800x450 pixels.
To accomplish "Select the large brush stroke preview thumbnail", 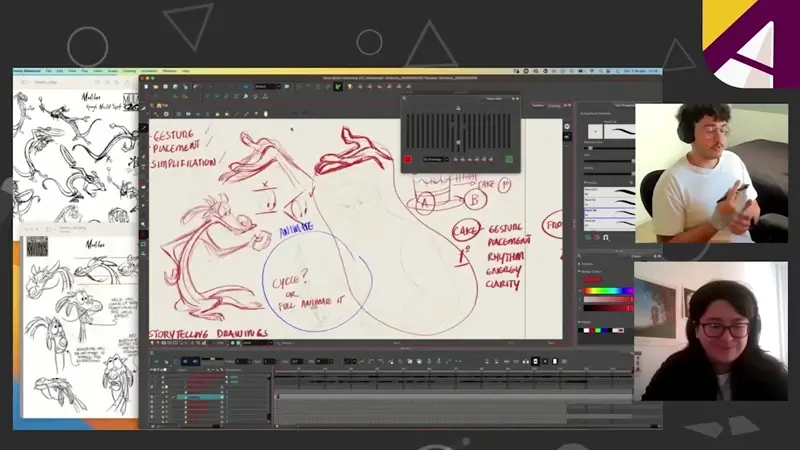I will 621,131.
